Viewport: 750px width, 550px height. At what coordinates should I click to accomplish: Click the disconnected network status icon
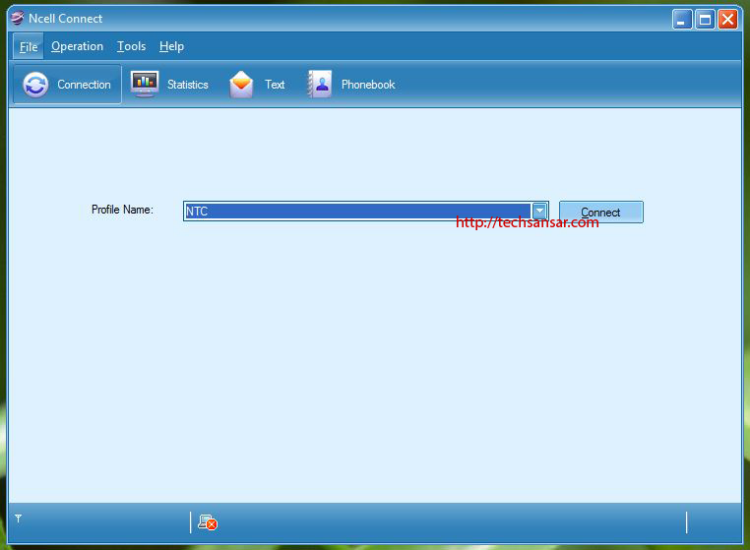click(207, 521)
